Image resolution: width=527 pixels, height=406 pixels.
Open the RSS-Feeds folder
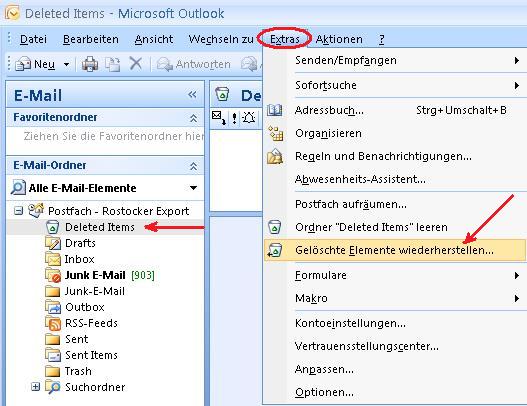(91, 323)
